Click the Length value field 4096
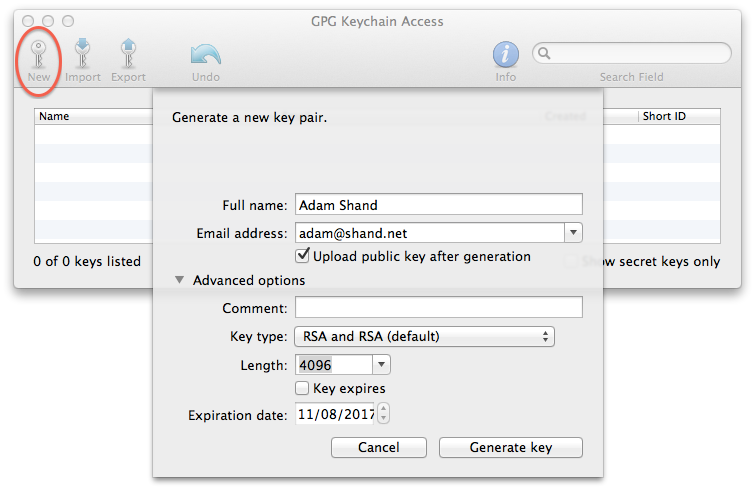Image resolution: width=755 pixels, height=488 pixels. pos(334,365)
